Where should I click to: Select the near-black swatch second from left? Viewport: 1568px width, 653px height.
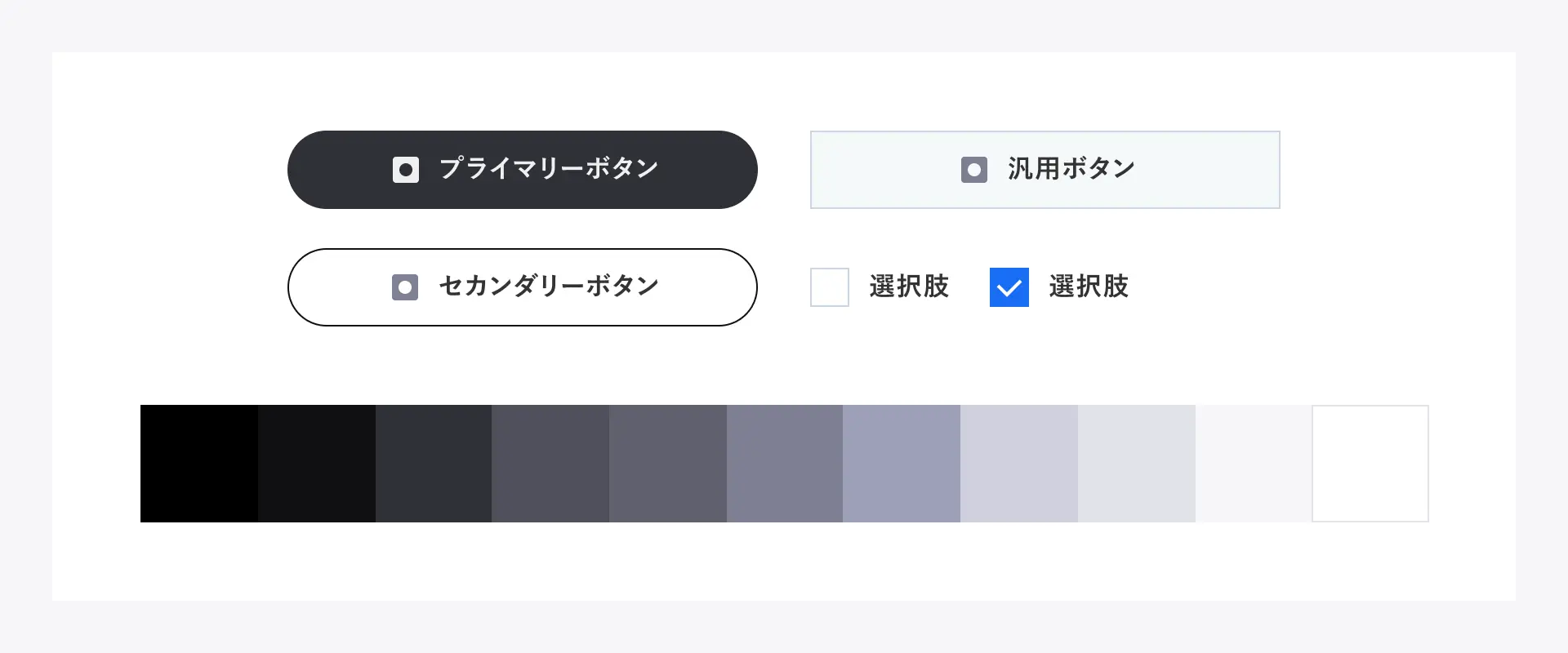coord(317,464)
